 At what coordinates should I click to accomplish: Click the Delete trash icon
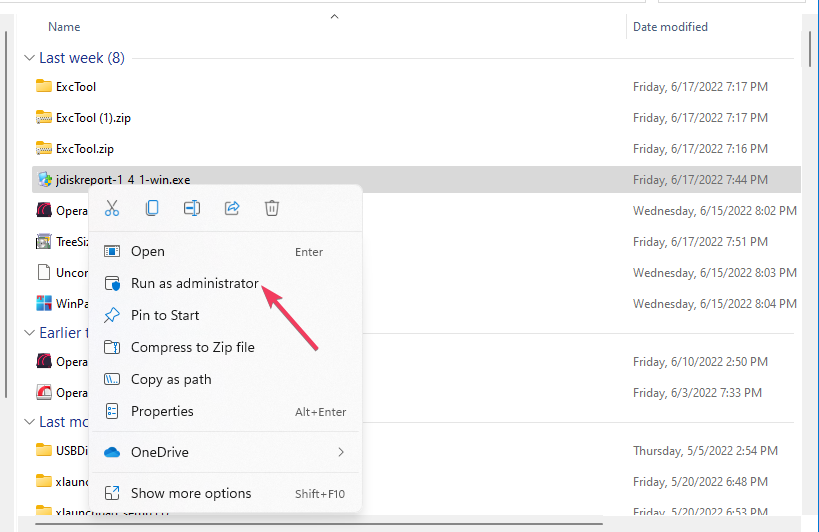(272, 208)
